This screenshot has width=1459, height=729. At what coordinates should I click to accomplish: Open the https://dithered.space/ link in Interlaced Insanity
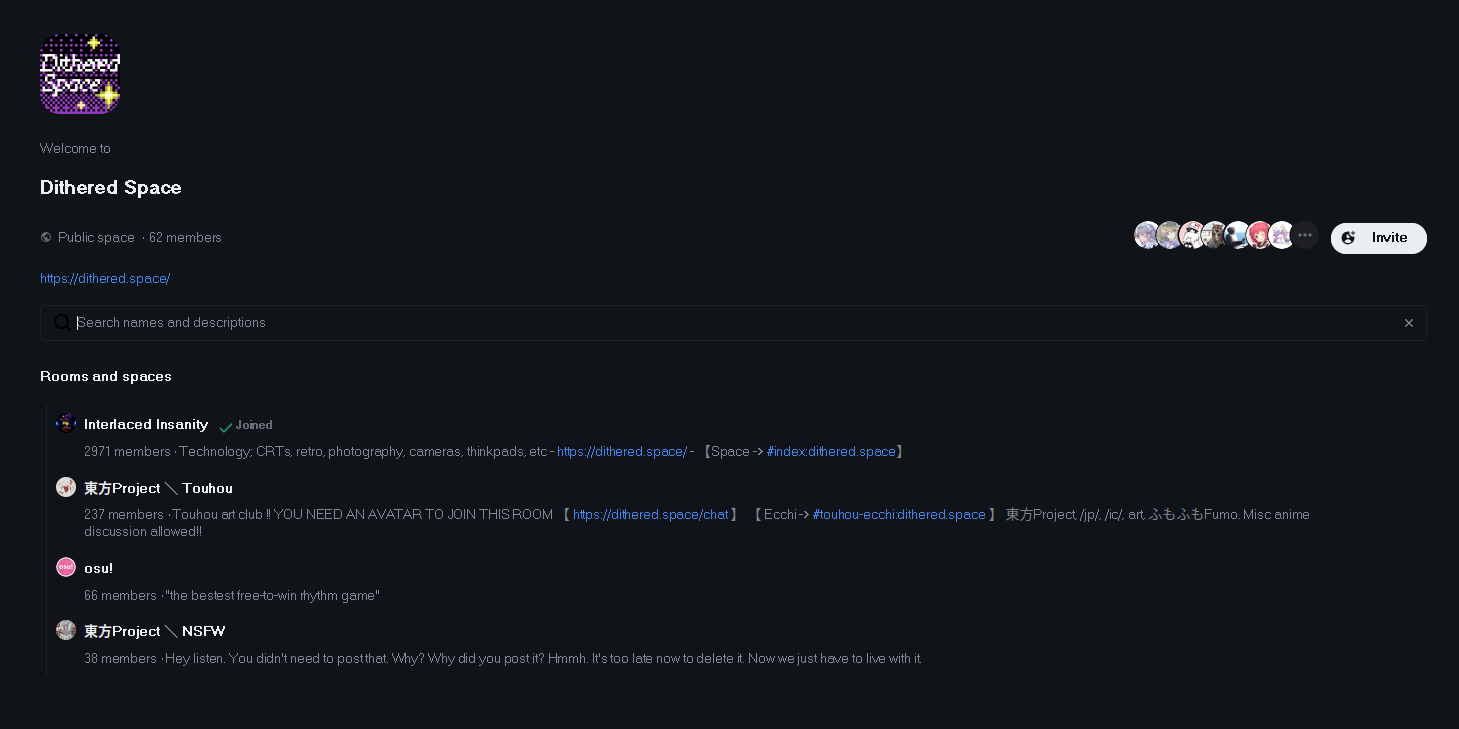click(x=622, y=452)
